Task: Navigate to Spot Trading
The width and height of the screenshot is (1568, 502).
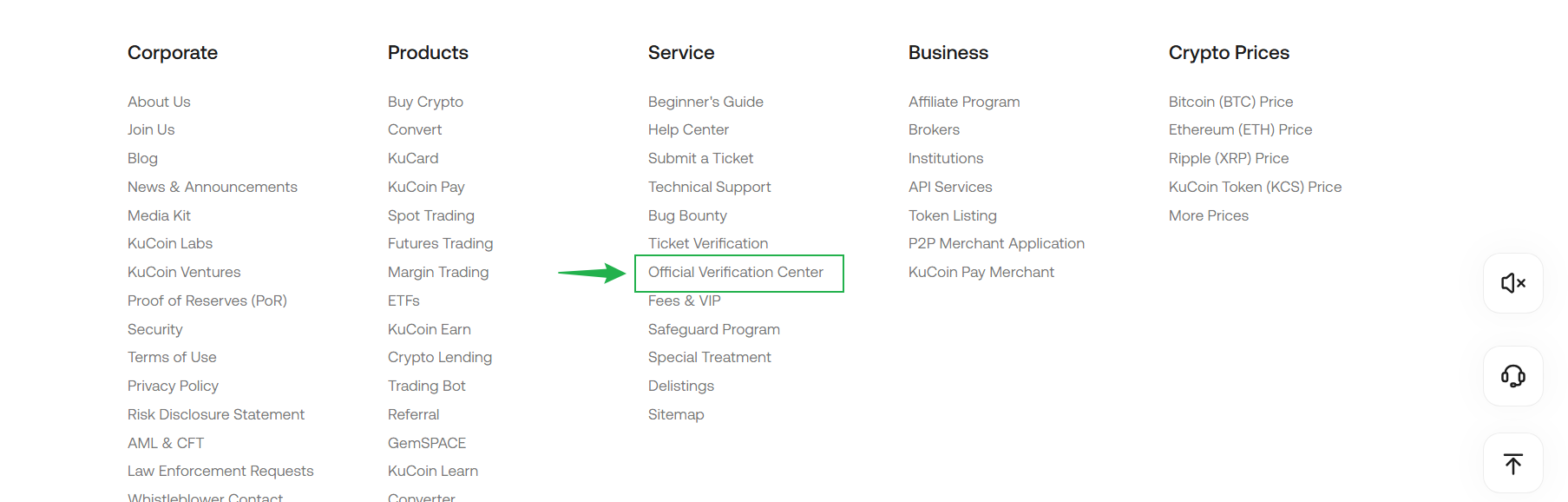Action: pos(430,215)
